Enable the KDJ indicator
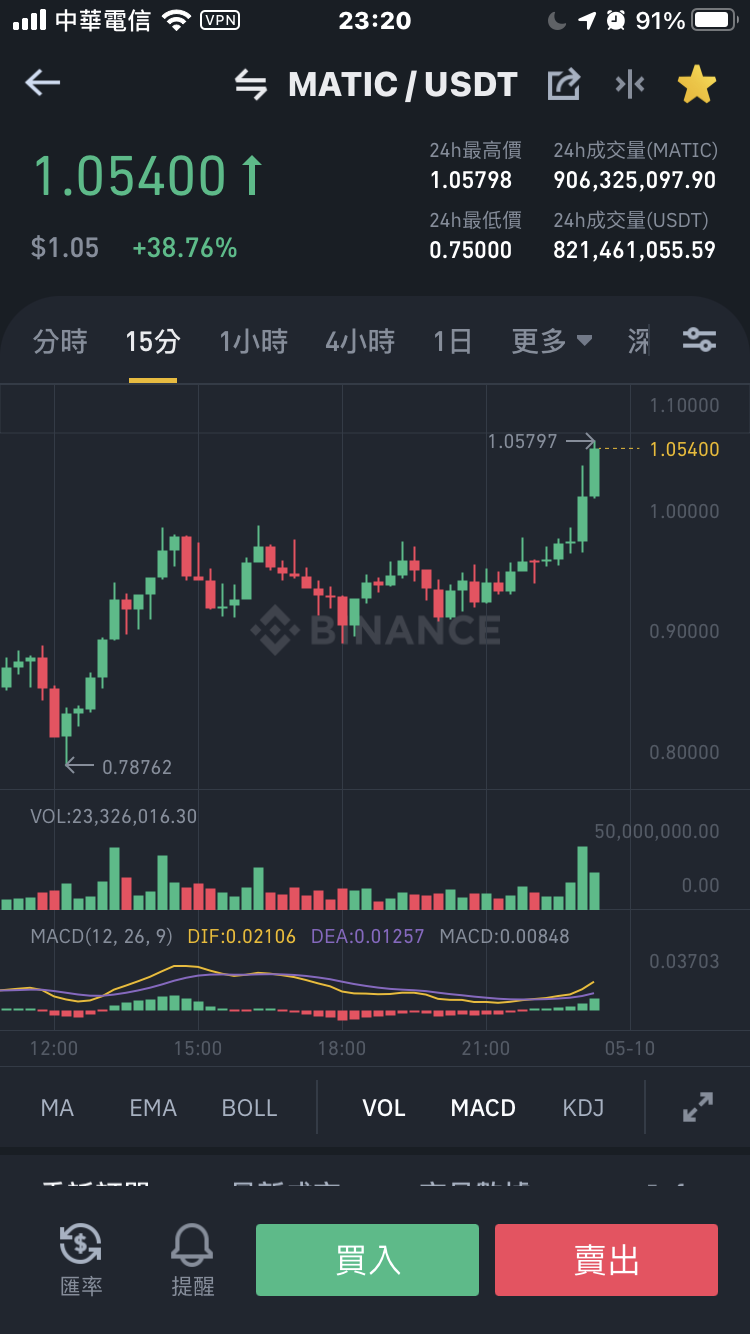The height and width of the screenshot is (1334, 750). click(x=583, y=1108)
